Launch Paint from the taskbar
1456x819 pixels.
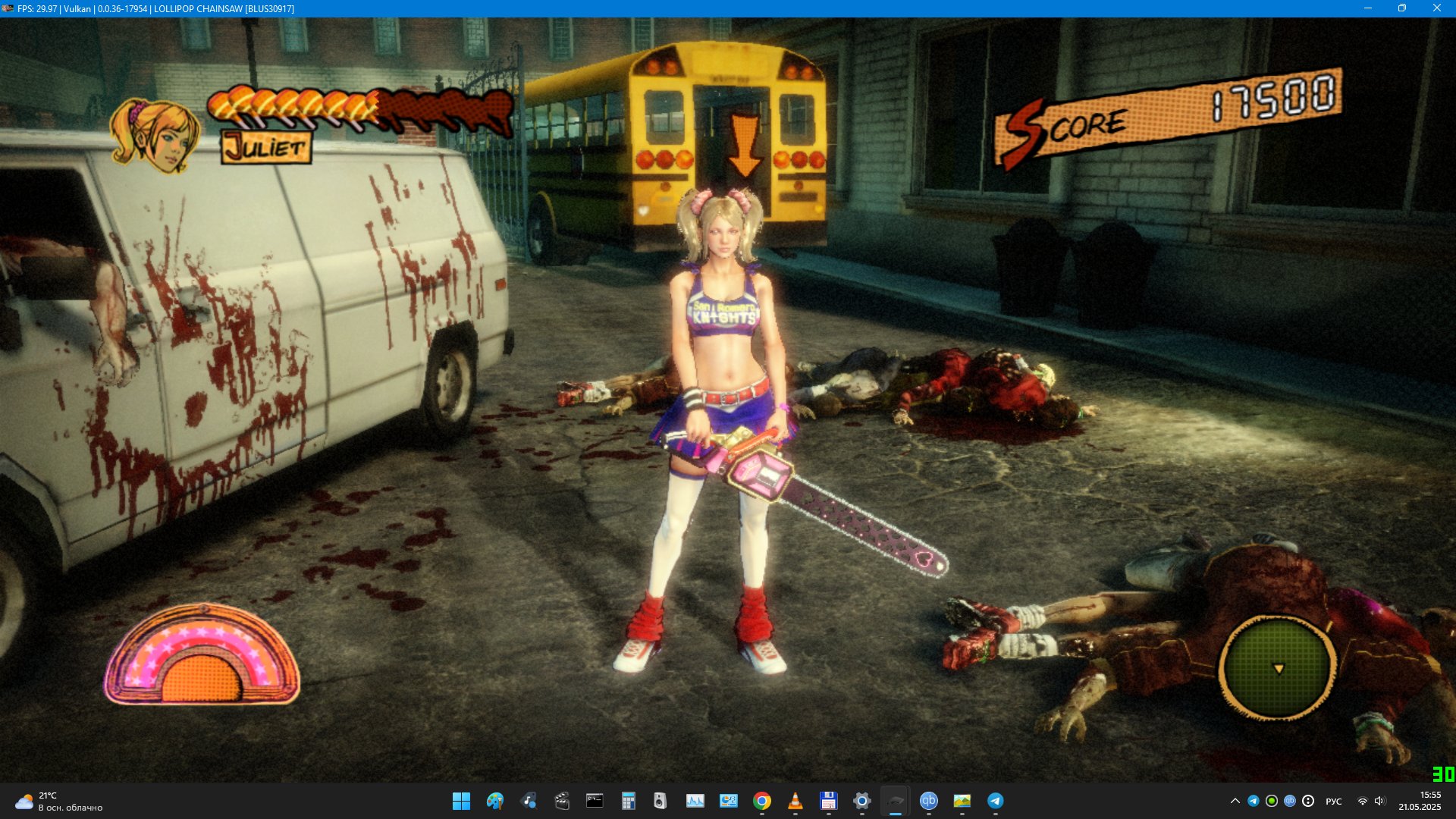pos(494,801)
